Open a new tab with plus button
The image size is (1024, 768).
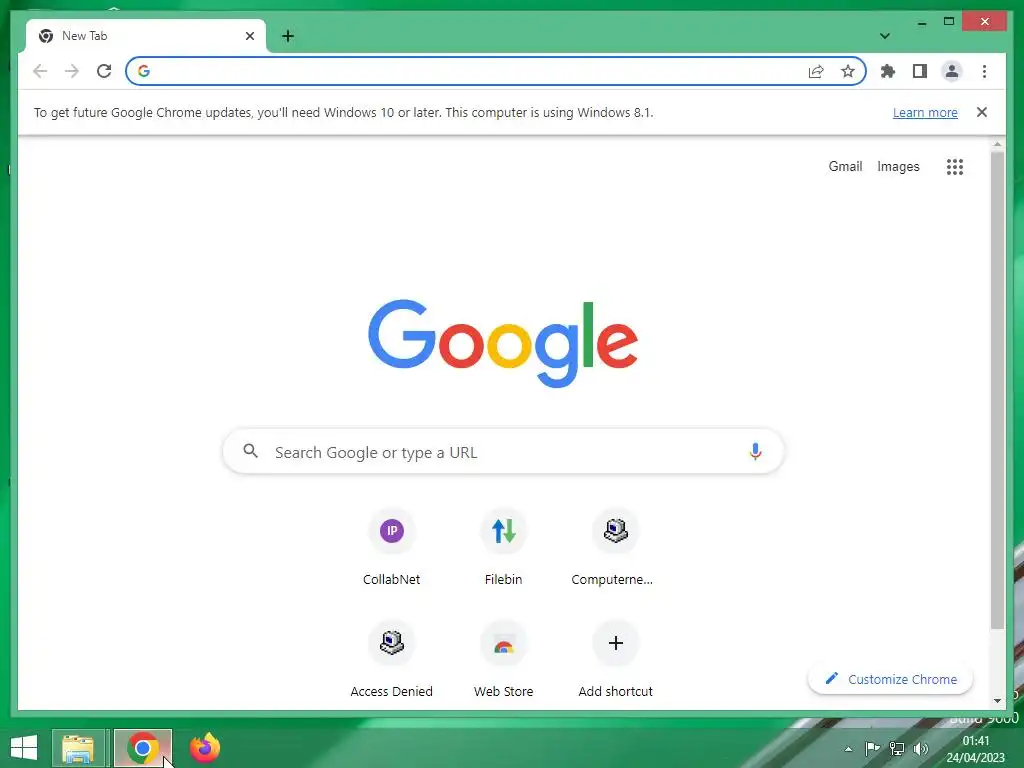(x=288, y=36)
